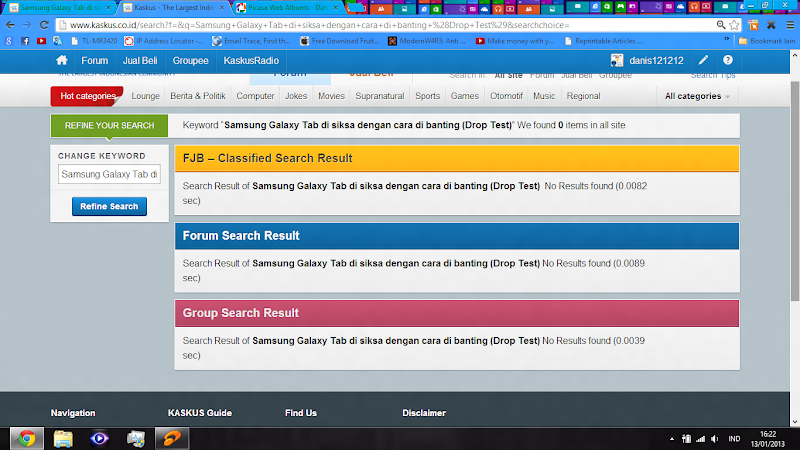Open Free Download Fruit bookmark
The image size is (800, 450).
339,41
